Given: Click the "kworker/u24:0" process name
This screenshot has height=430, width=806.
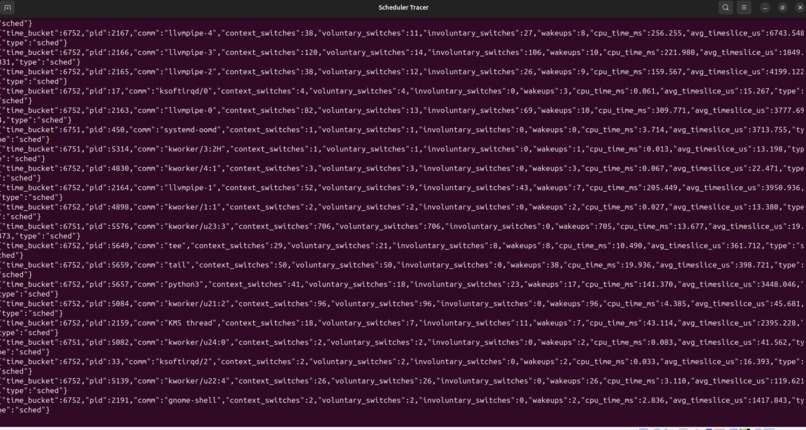Looking at the screenshot, I should click(196, 343).
